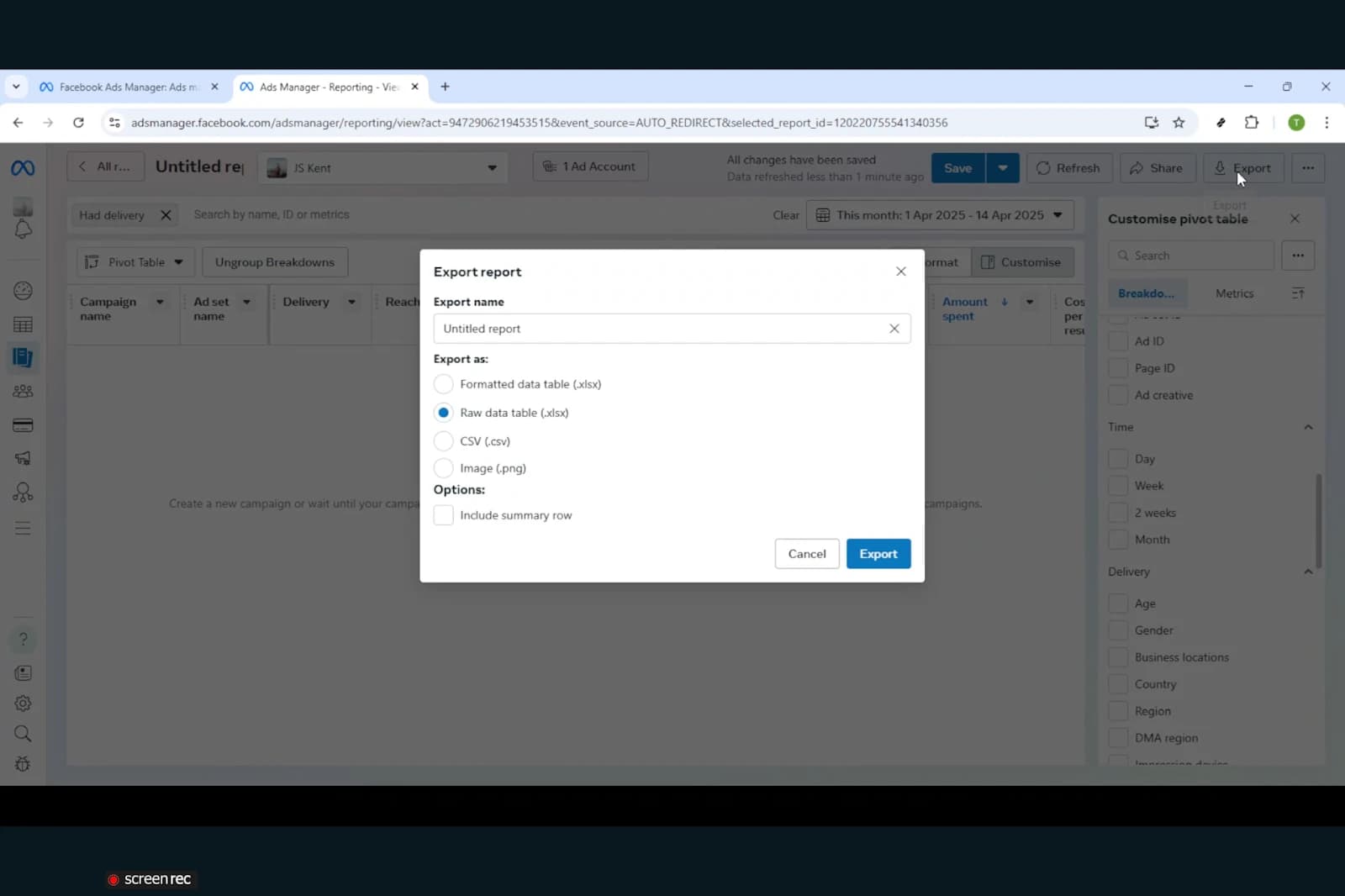Click into the Export name field
Image resolution: width=1345 pixels, height=896 pixels.
660,329
